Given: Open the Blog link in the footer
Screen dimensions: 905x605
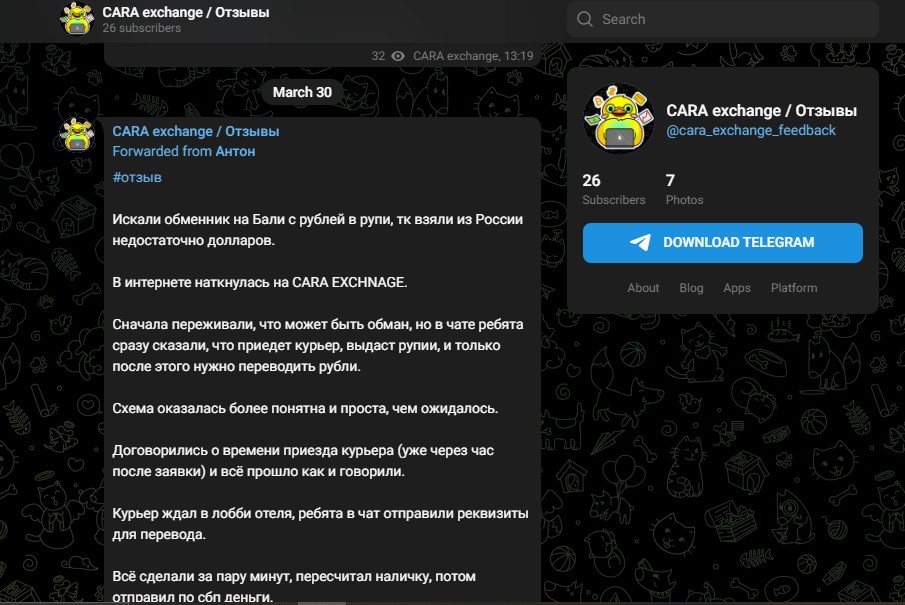Looking at the screenshot, I should [691, 288].
